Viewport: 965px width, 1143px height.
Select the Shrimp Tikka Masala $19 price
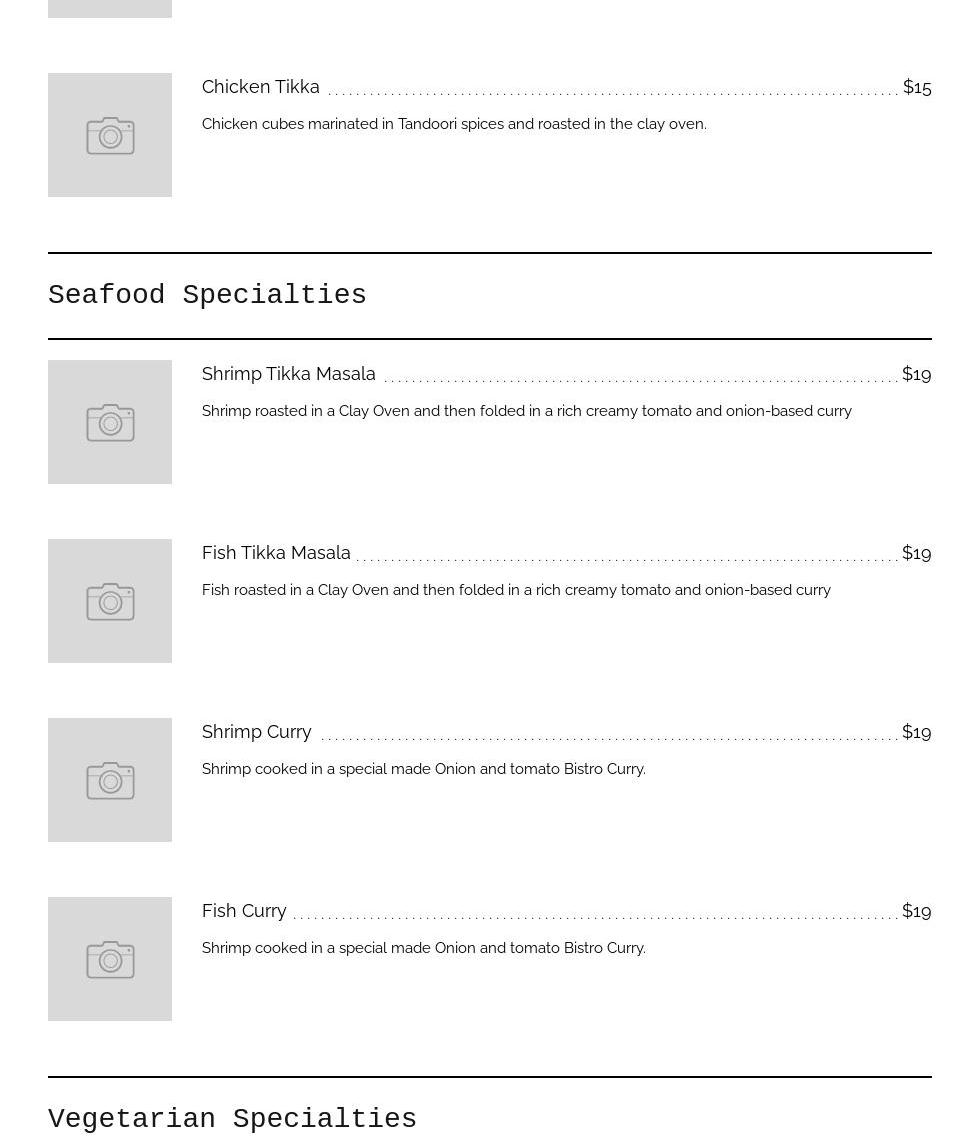(x=917, y=374)
